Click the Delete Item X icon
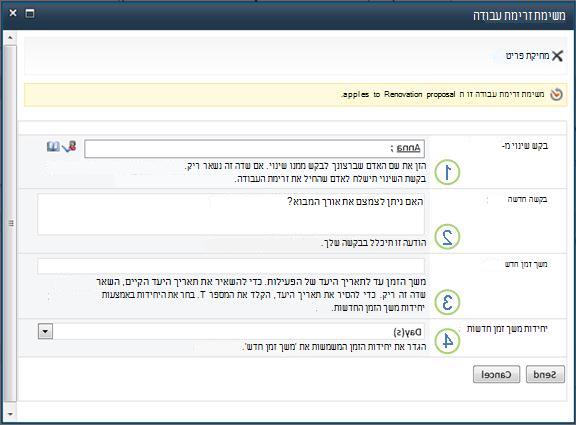 click(557, 56)
